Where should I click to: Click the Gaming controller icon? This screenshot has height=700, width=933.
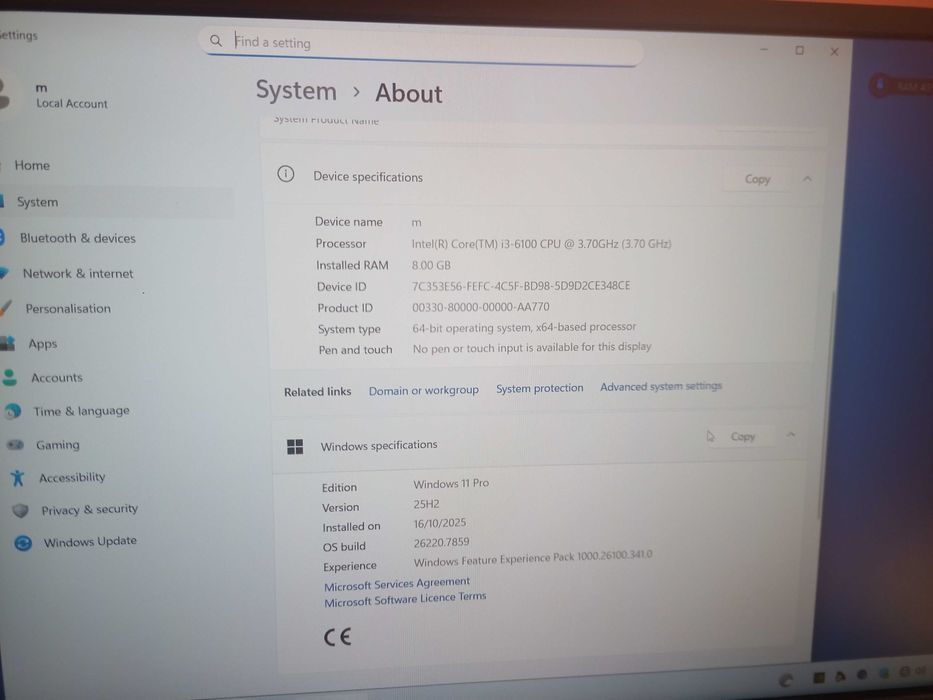15,444
